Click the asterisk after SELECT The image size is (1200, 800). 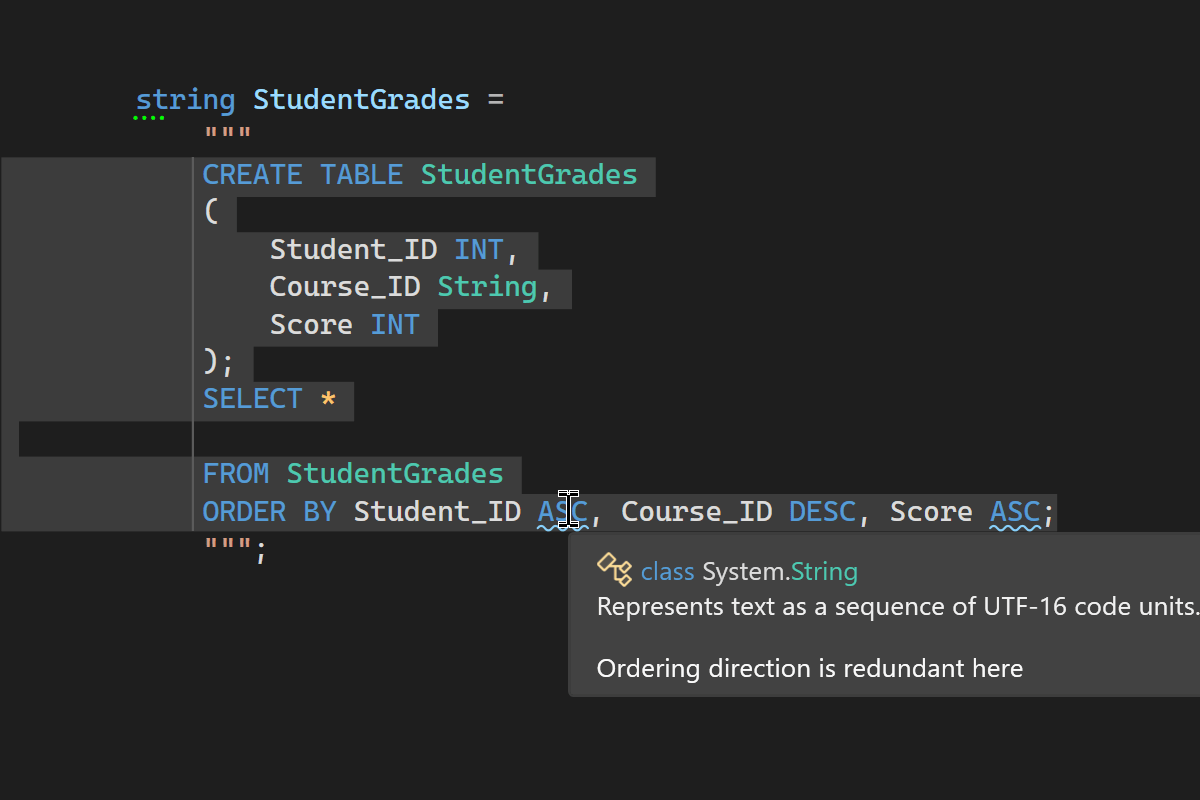328,399
